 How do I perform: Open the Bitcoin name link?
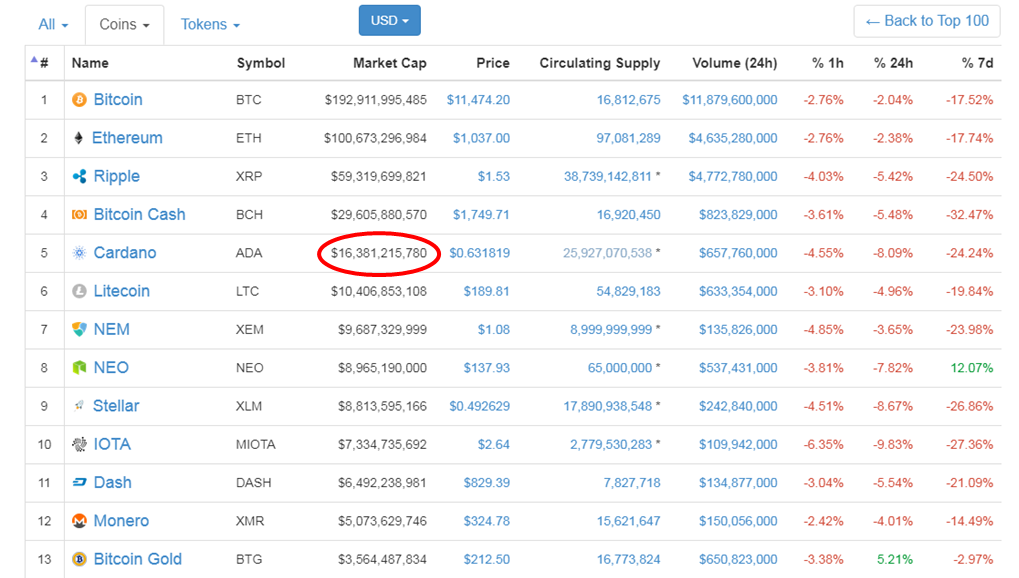[x=118, y=99]
